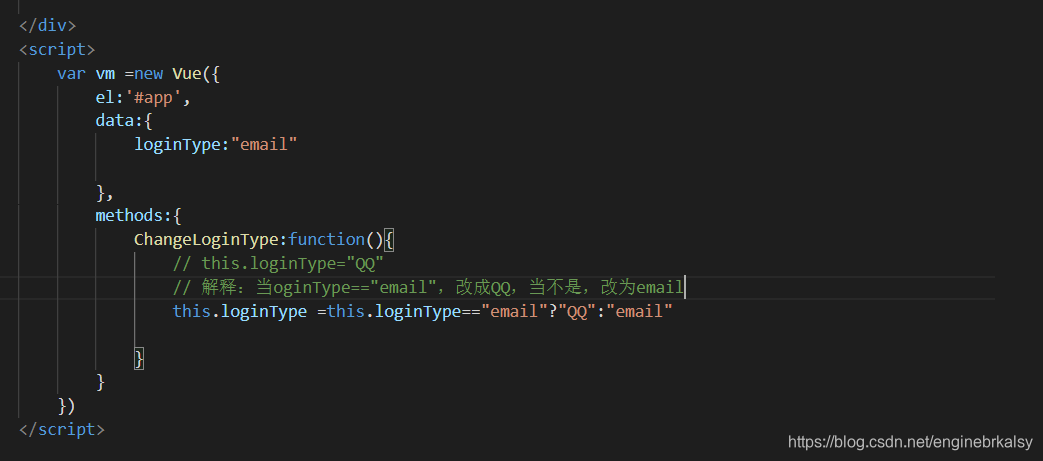Viewport: 1043px width, 461px height.
Task: Click the ChangeLoginType:function(){ line
Action: (x=265, y=239)
